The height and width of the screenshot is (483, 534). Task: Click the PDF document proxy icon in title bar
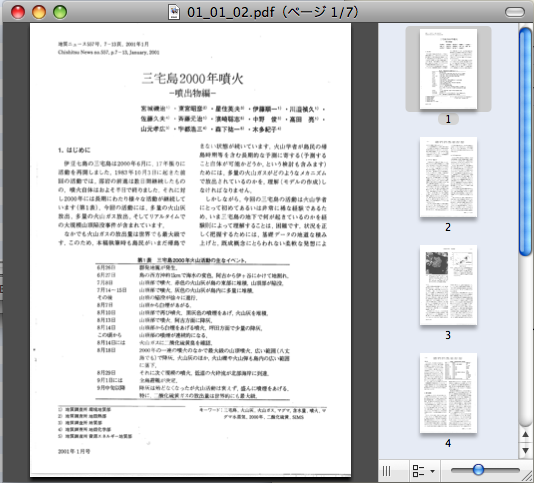click(x=174, y=12)
